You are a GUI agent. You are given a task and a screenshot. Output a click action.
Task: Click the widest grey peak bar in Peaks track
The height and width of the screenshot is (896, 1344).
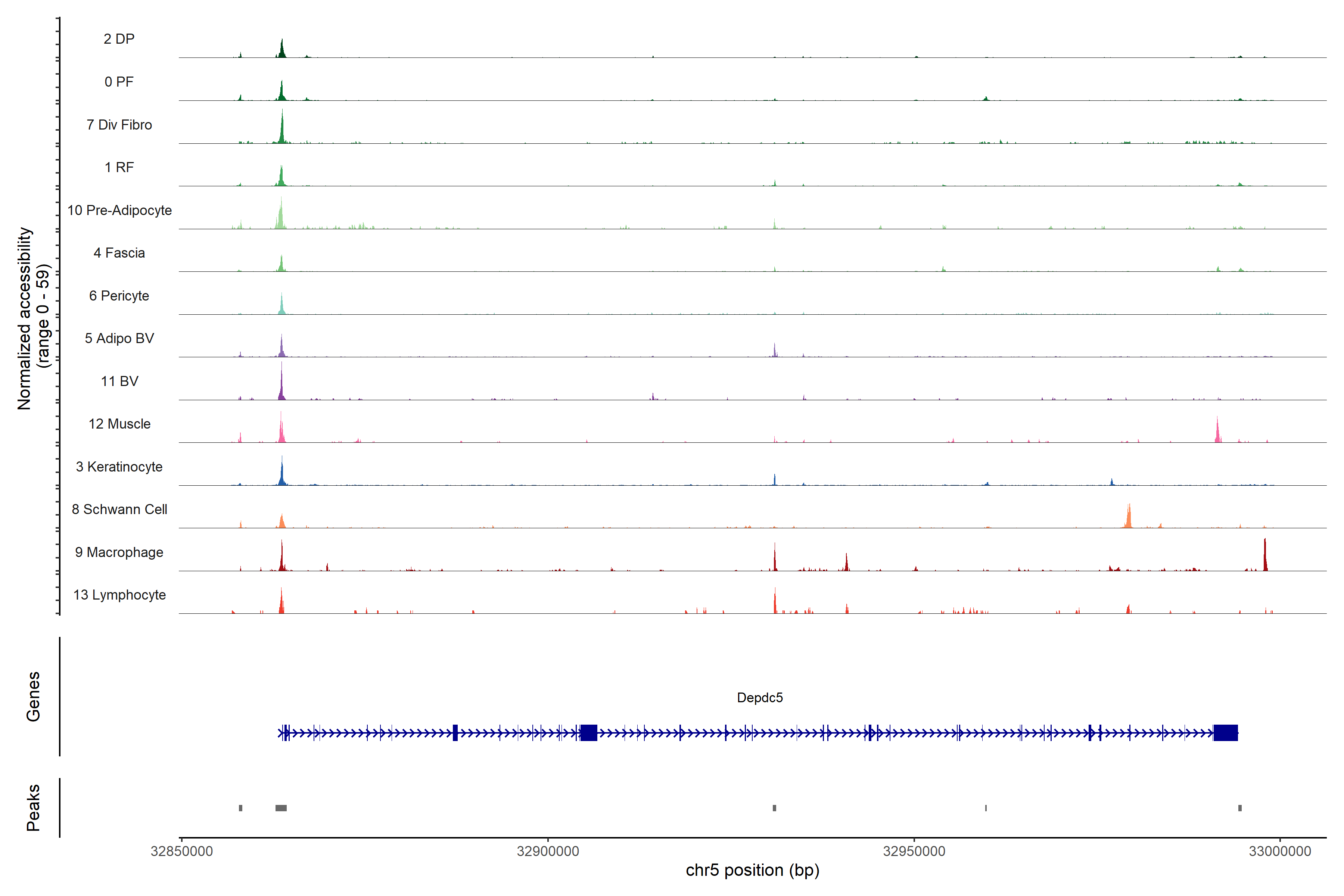[x=281, y=808]
